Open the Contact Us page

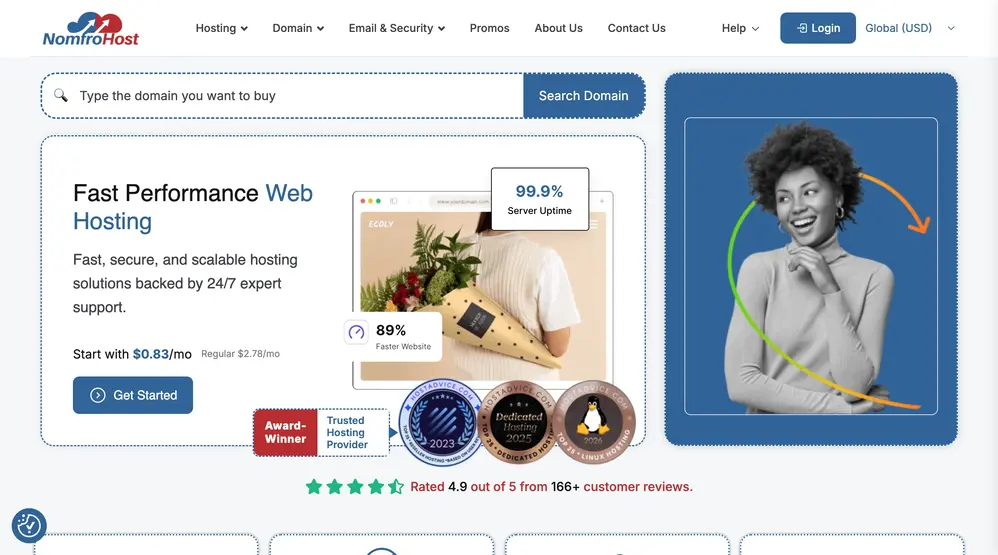tap(636, 28)
